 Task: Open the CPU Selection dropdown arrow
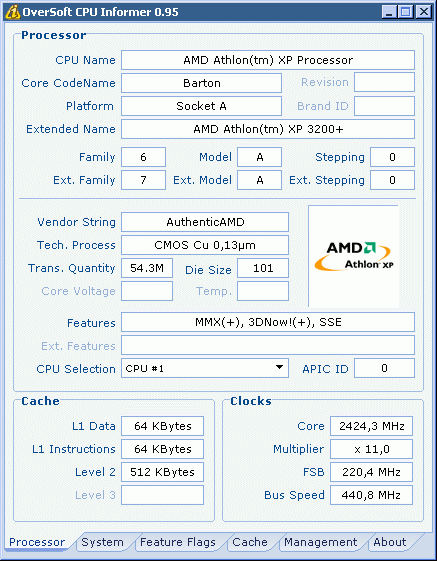(280, 368)
